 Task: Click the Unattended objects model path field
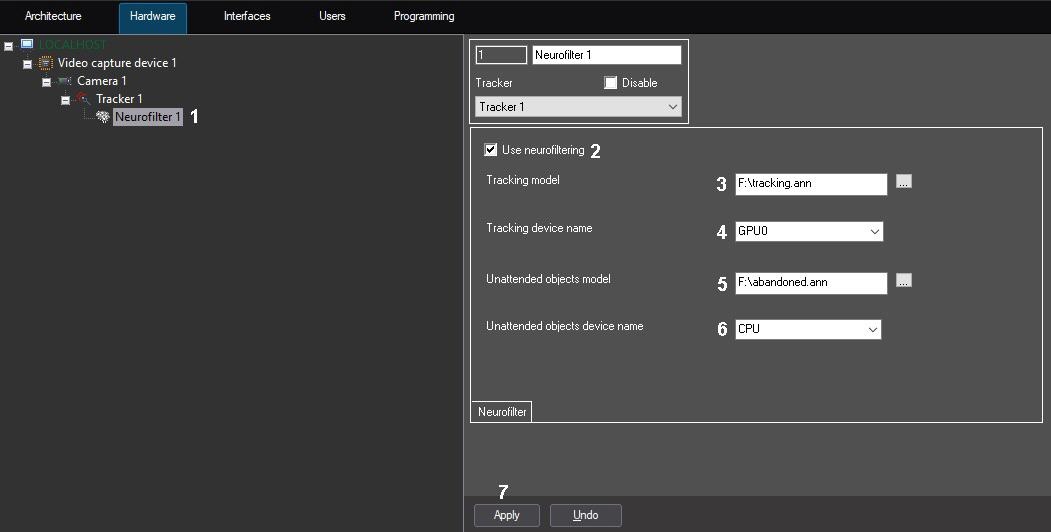(x=811, y=283)
